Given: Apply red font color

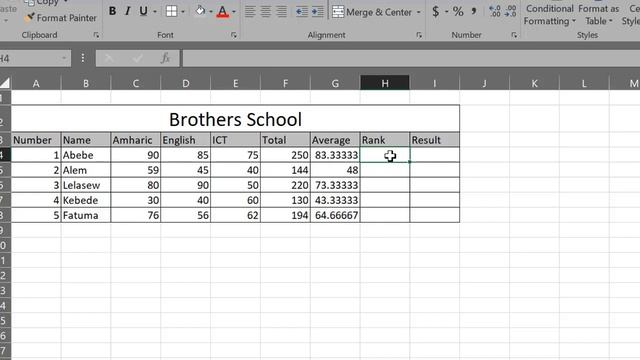Looking at the screenshot, I should pos(222,11).
